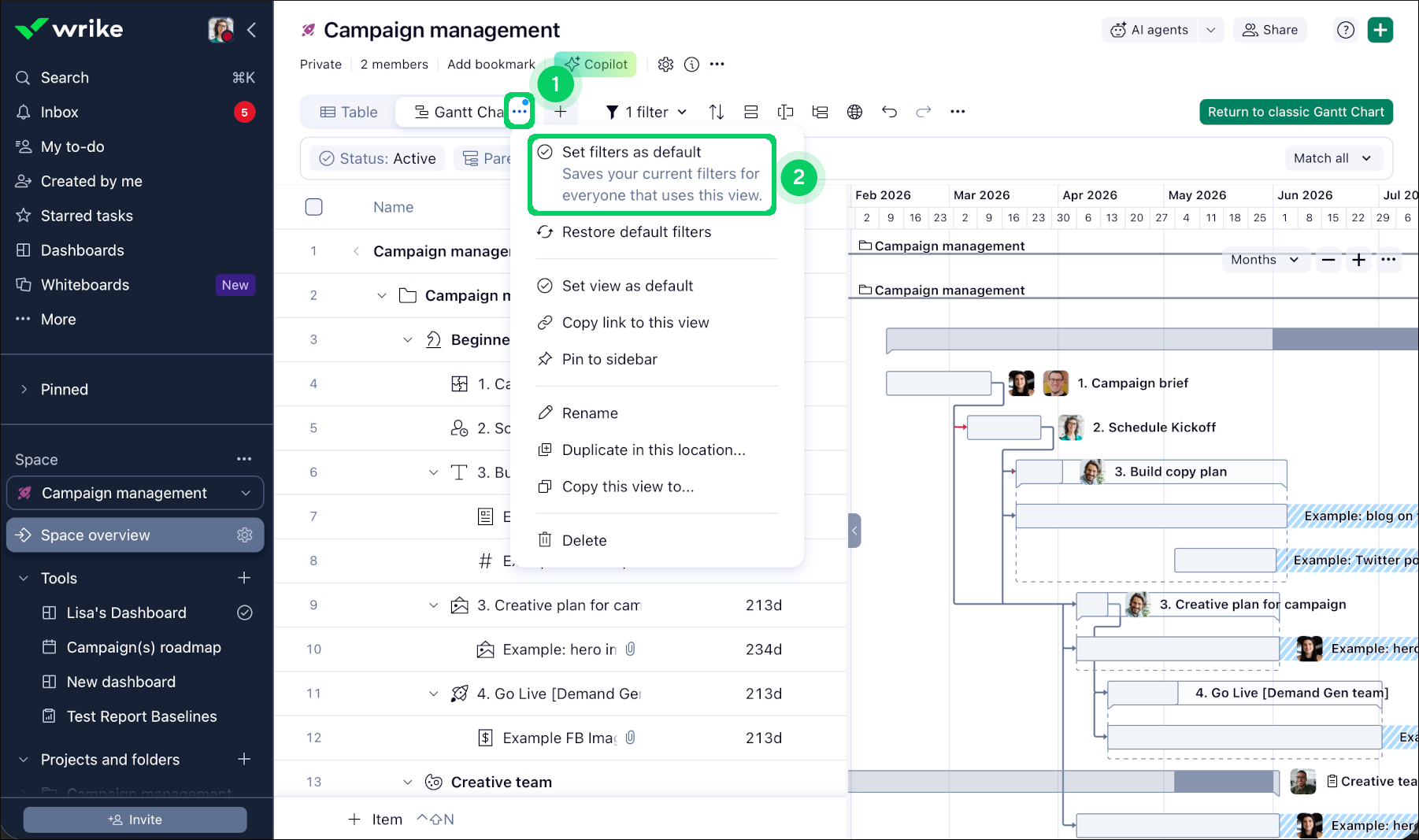The width and height of the screenshot is (1419, 840).
Task: Open Space overview settings gear
Action: tap(245, 535)
